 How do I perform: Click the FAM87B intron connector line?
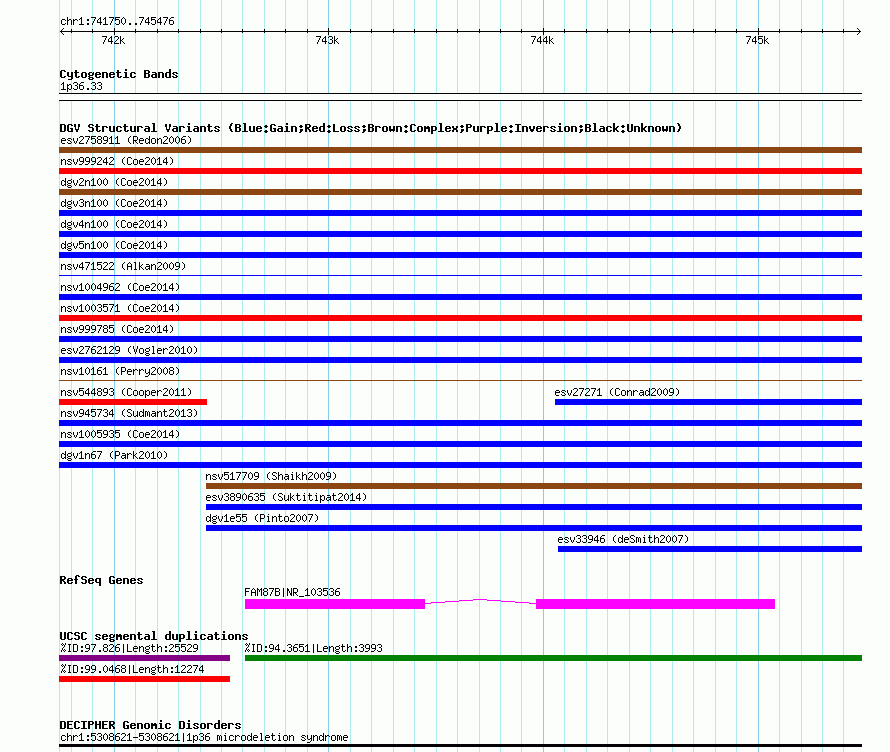pyautogui.click(x=481, y=600)
